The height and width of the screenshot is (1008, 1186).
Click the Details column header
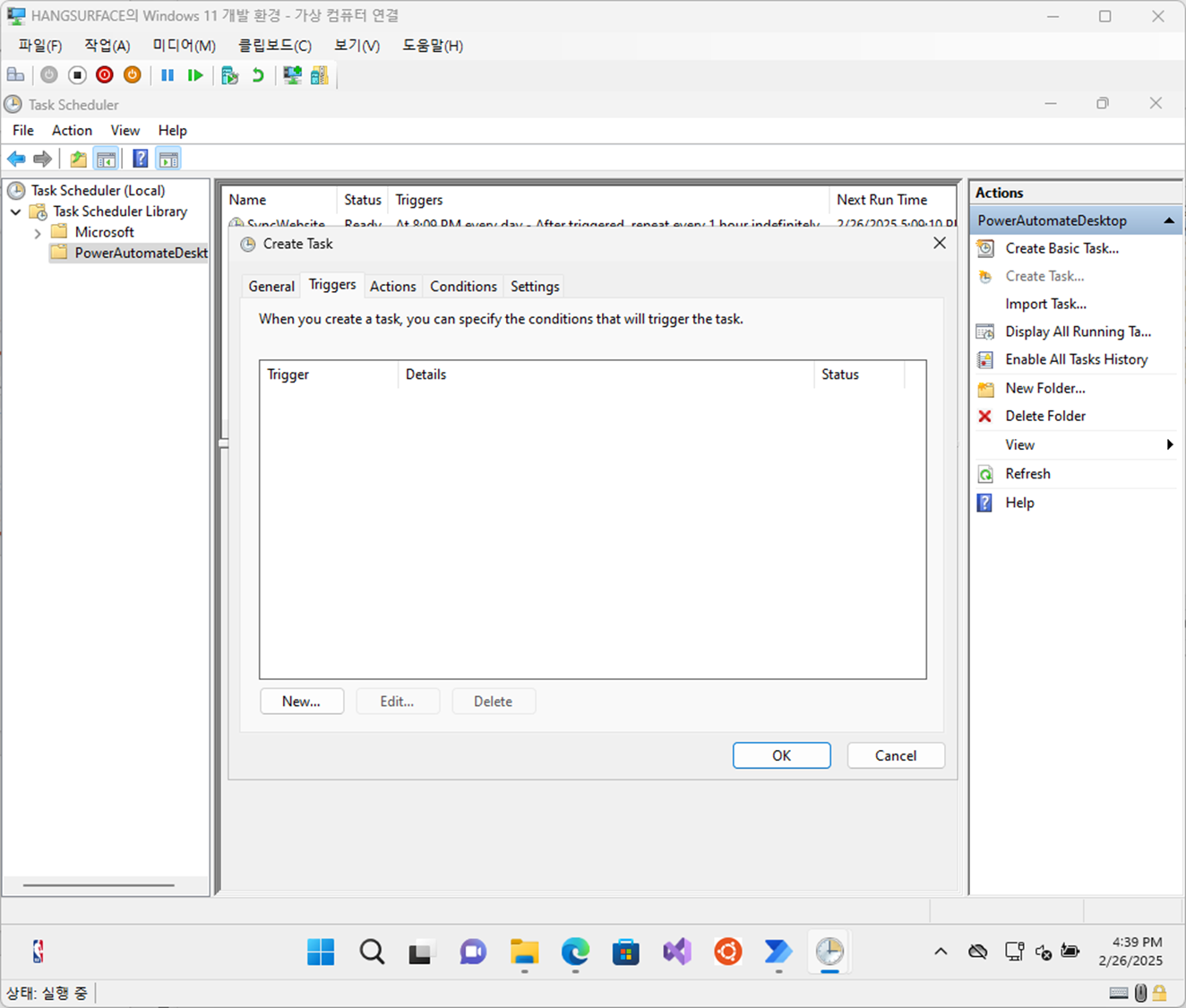point(606,375)
